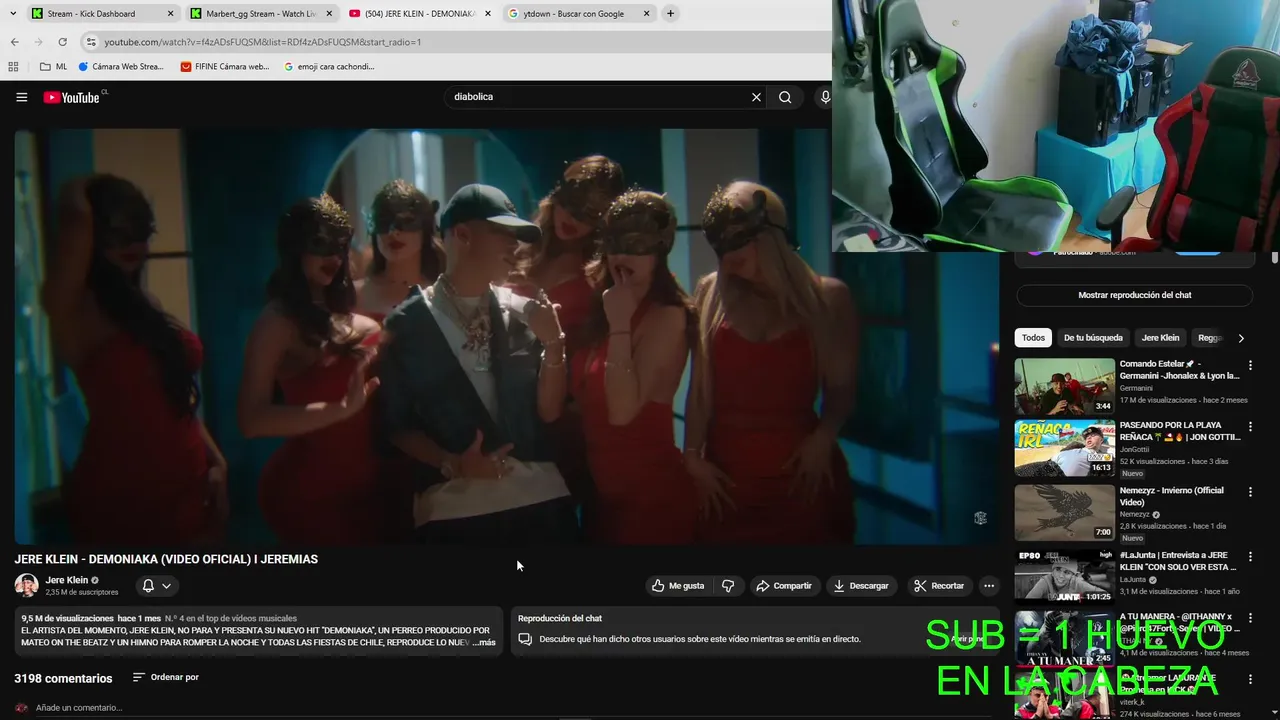
Task: Click N.º 4 en el top de vídeos musicales
Action: coord(231,618)
